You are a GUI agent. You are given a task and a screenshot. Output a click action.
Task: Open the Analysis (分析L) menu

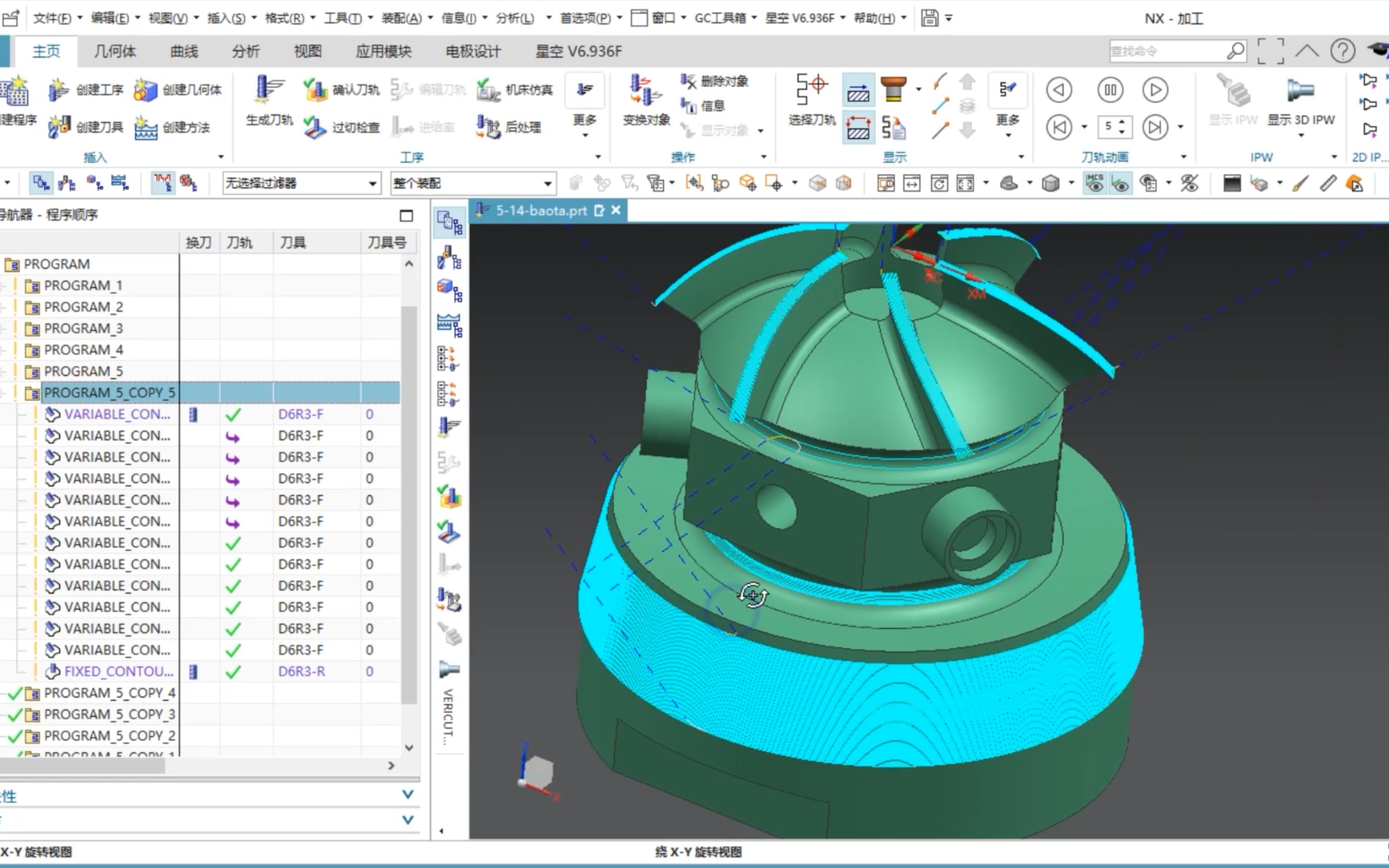tap(515, 18)
